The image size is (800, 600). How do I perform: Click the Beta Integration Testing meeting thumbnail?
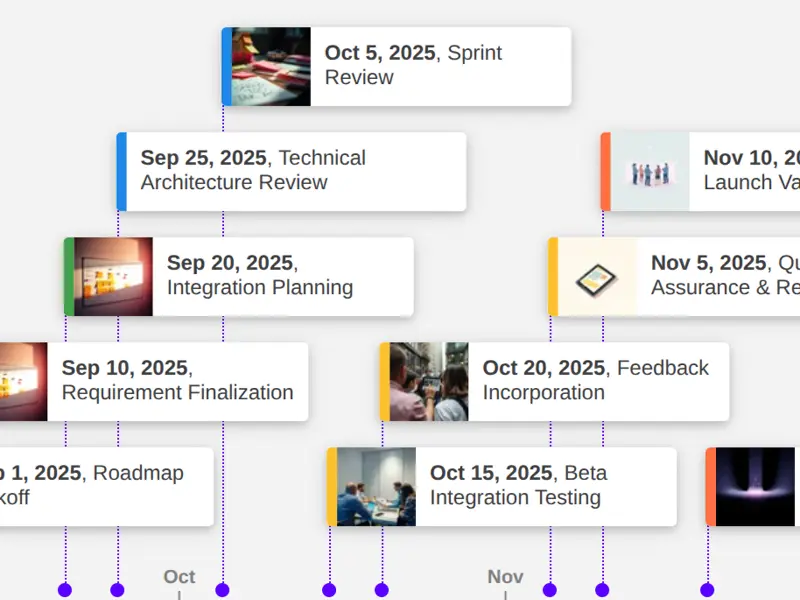(x=376, y=487)
